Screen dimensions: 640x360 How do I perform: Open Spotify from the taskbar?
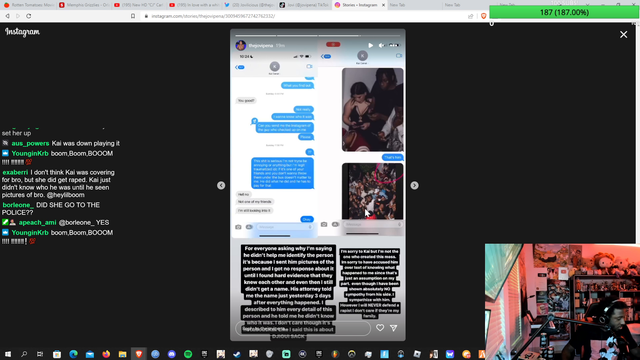pyautogui.click(x=188, y=354)
